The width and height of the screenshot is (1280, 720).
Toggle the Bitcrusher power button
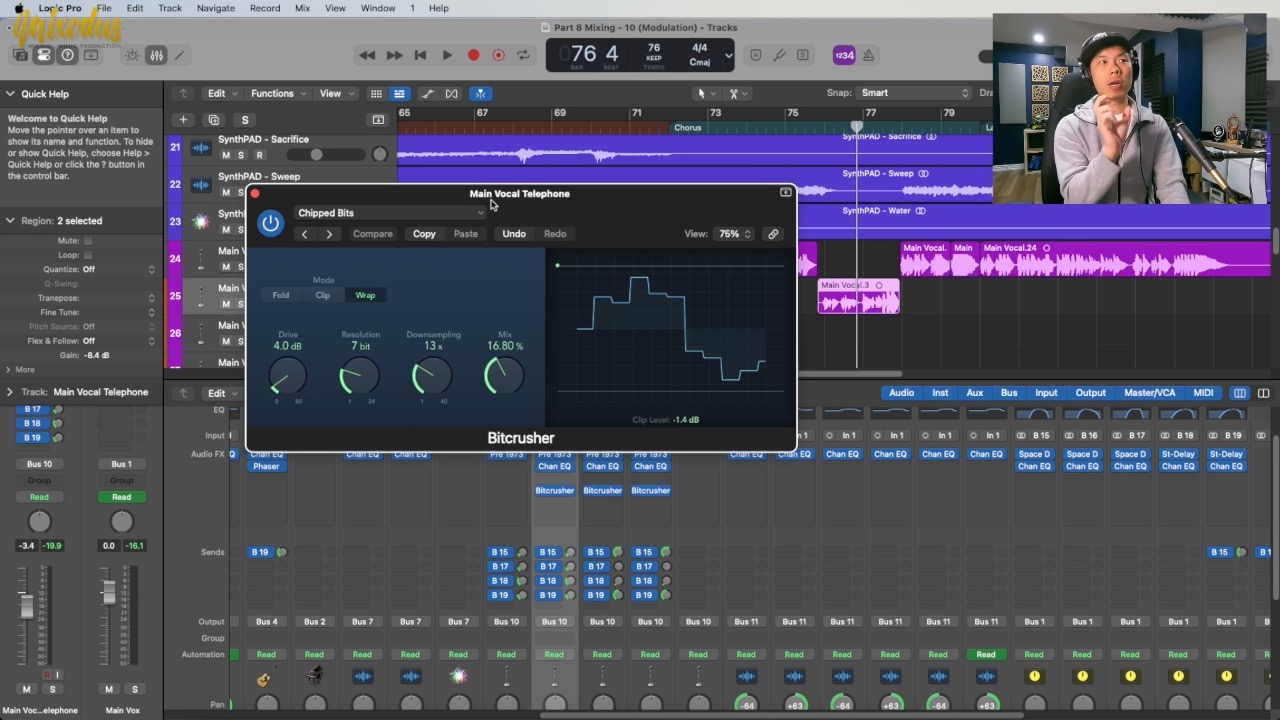pyautogui.click(x=270, y=223)
